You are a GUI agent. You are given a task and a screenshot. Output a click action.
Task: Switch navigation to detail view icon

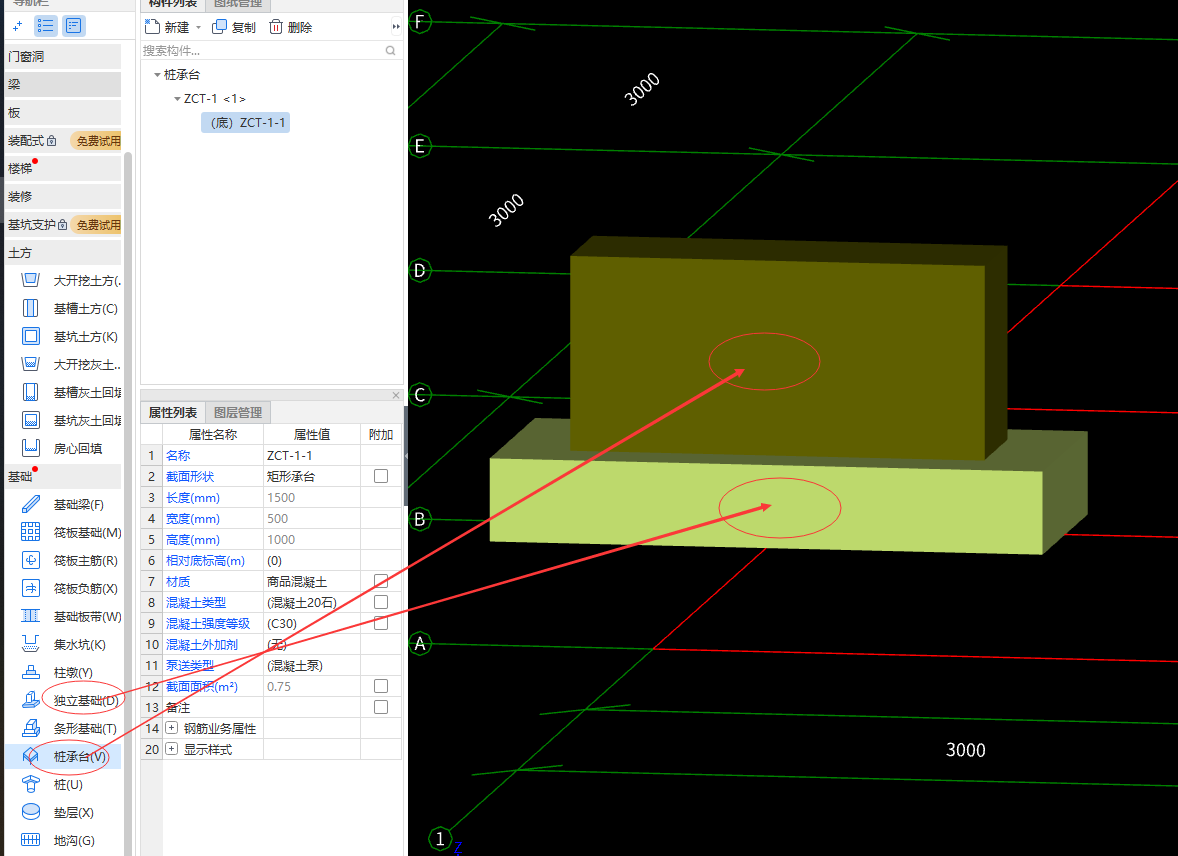(x=74, y=26)
